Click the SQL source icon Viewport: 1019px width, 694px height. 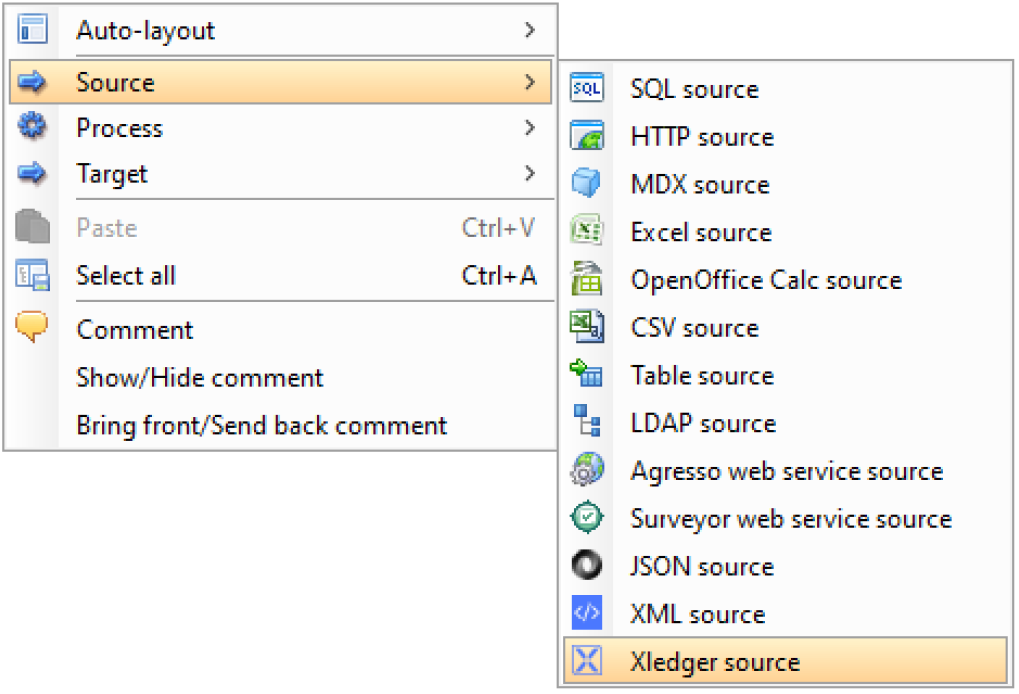586,89
